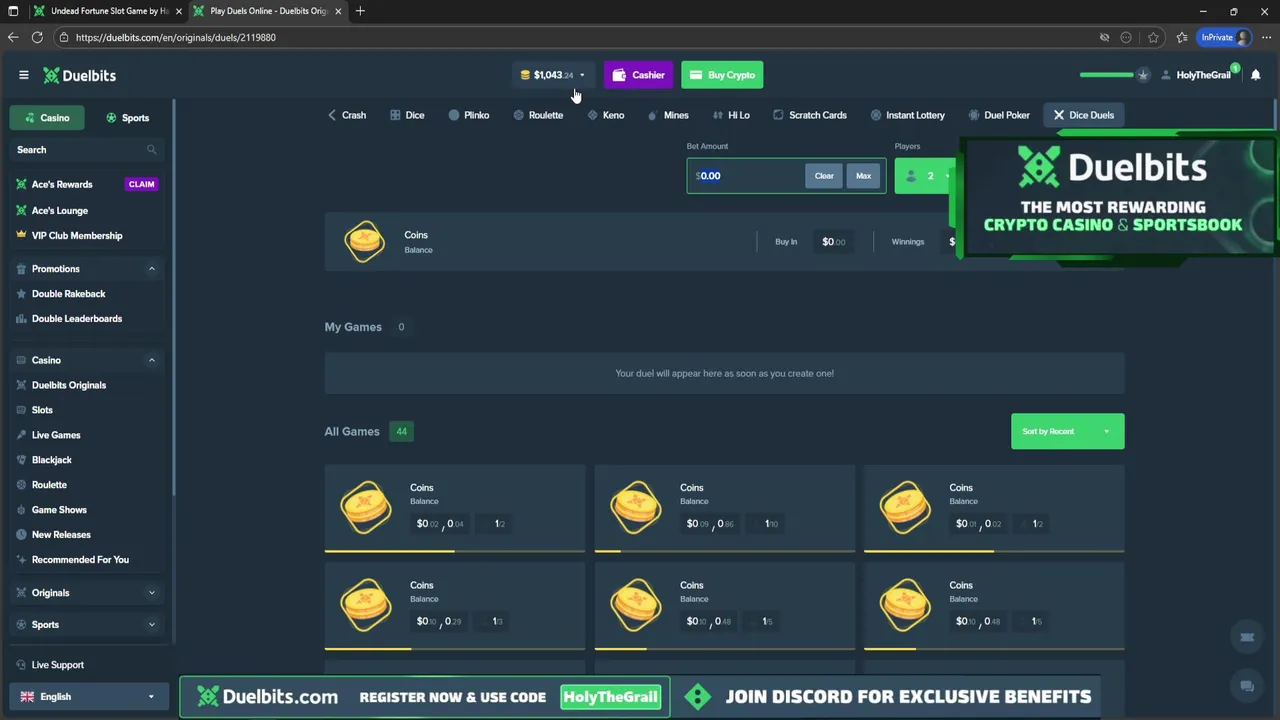This screenshot has width=1280, height=720.
Task: Open the Plinko game tab
Action: point(468,115)
